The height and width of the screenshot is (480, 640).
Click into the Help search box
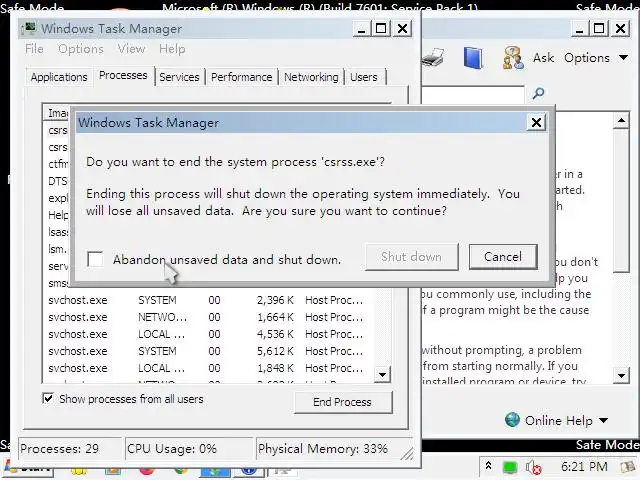(x=473, y=94)
